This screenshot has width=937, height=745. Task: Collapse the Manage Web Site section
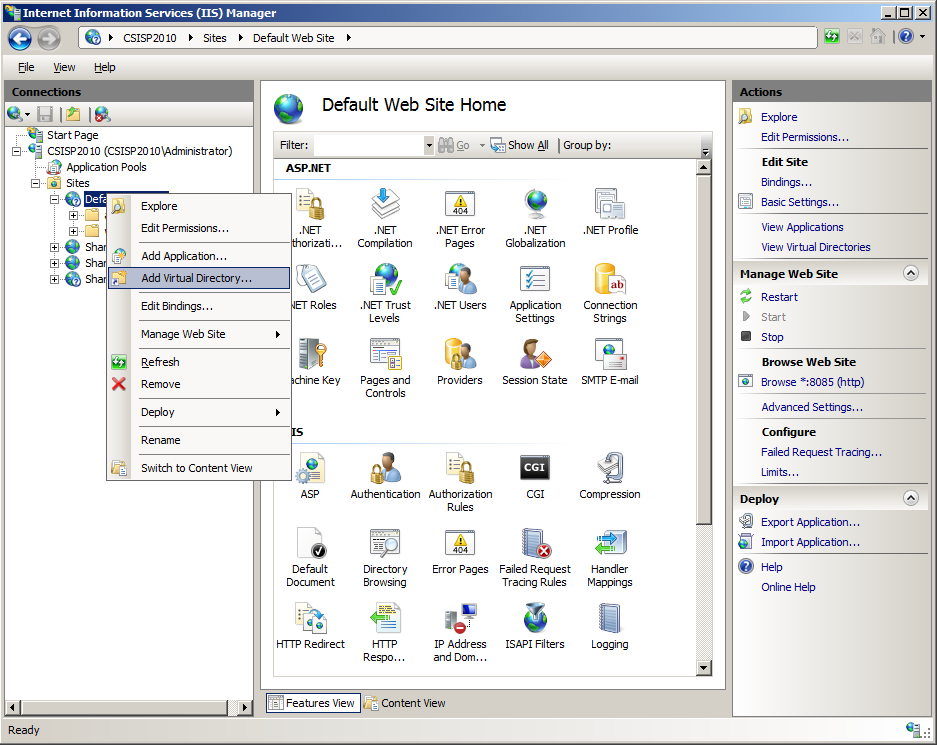pyautogui.click(x=910, y=273)
